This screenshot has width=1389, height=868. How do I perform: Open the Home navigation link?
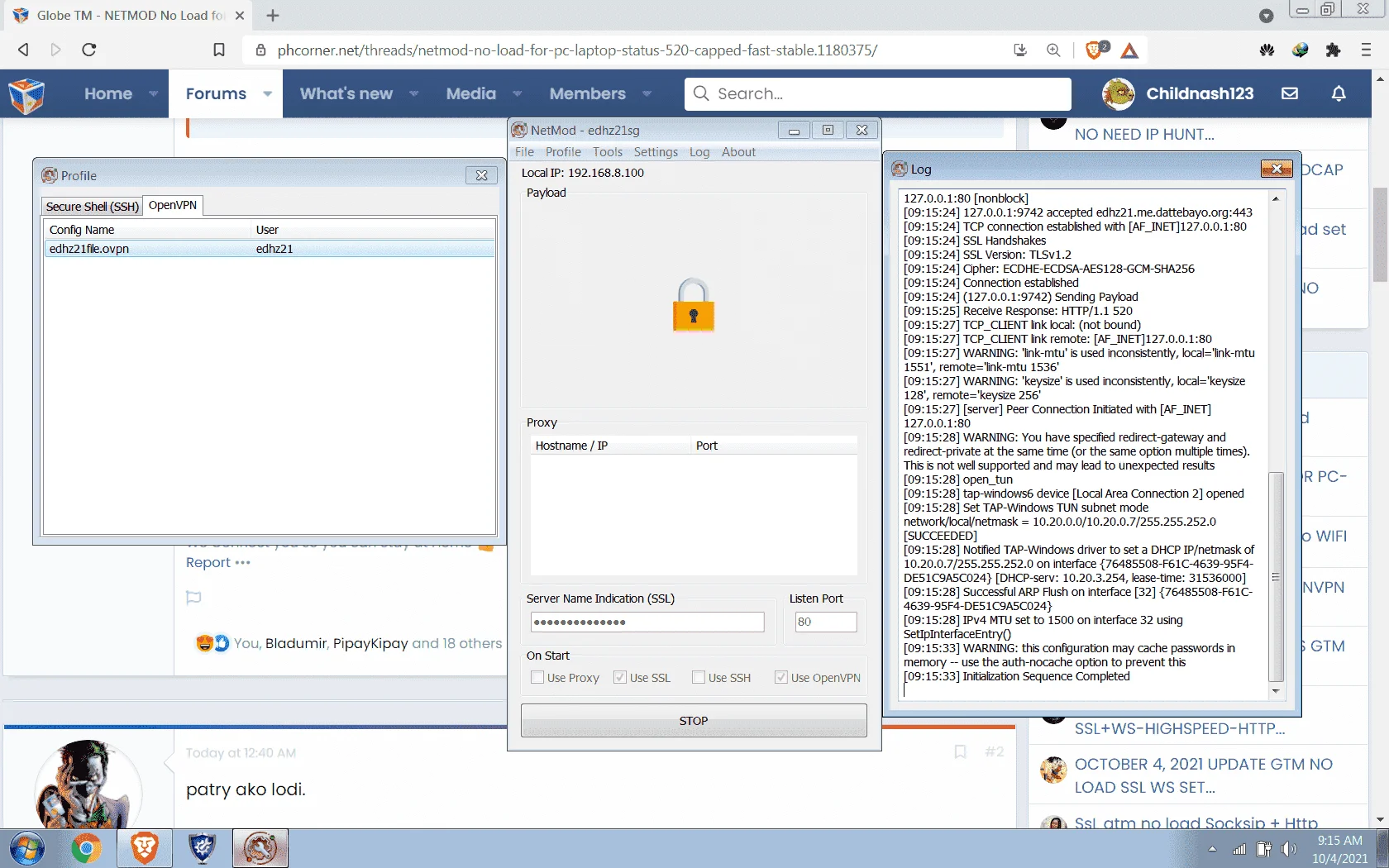(x=108, y=94)
